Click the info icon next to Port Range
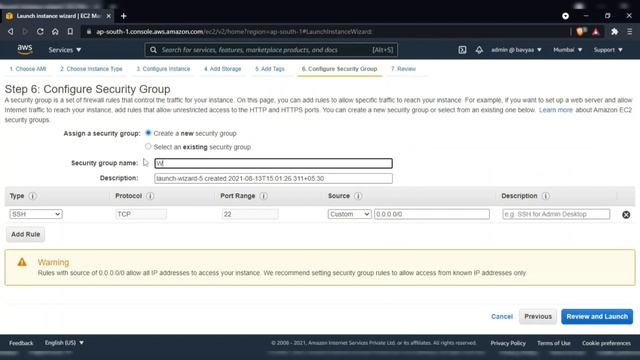The height and width of the screenshot is (360, 640). (264, 196)
